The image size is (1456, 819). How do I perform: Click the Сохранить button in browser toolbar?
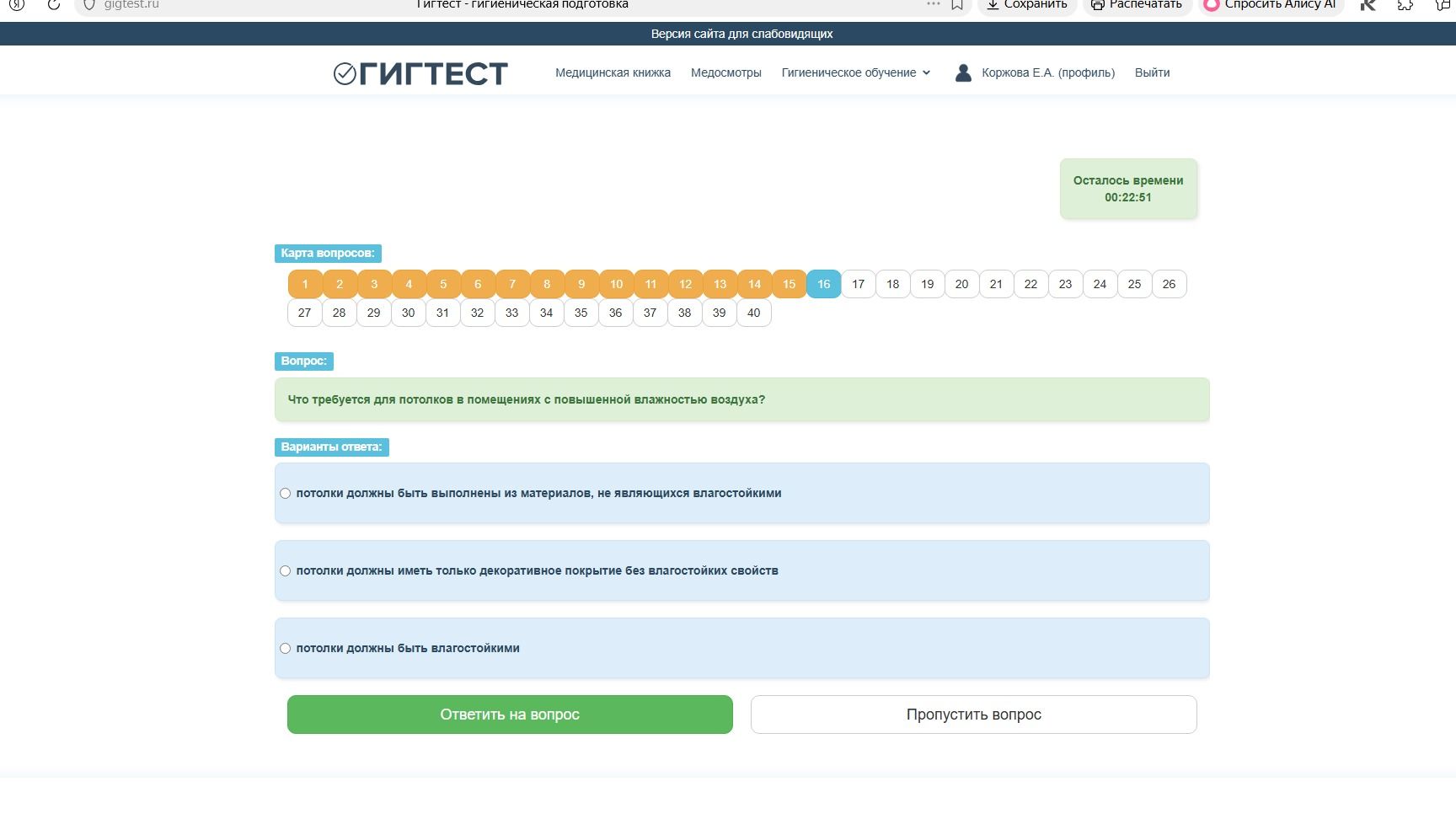pos(1026,4)
